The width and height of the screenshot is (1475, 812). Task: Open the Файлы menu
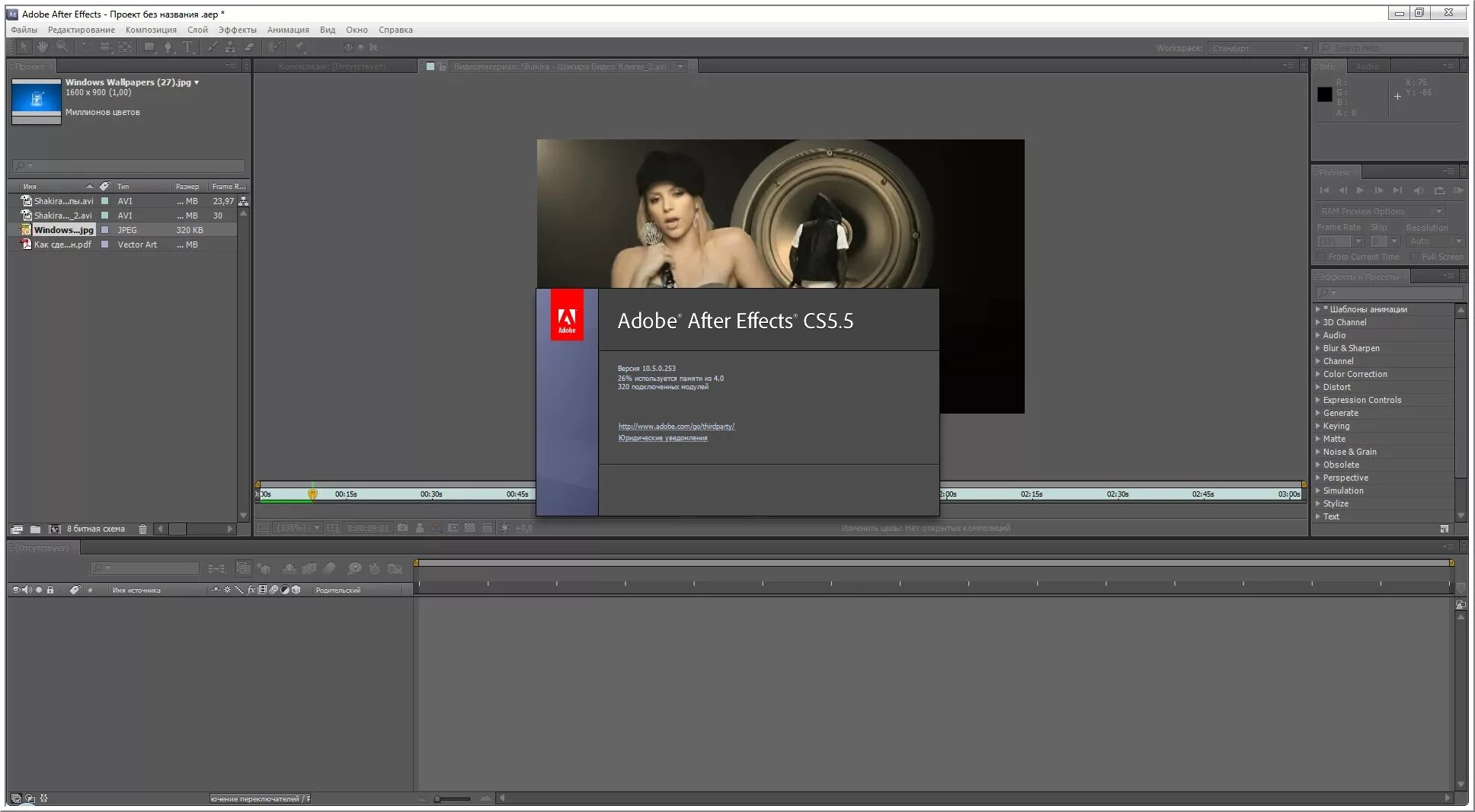(24, 30)
